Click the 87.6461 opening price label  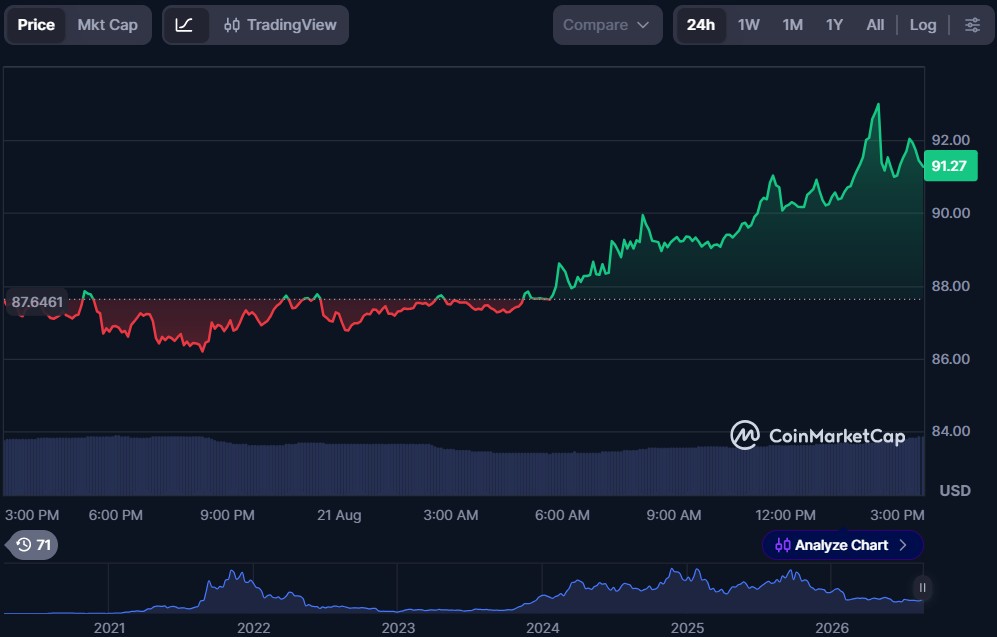tap(36, 302)
